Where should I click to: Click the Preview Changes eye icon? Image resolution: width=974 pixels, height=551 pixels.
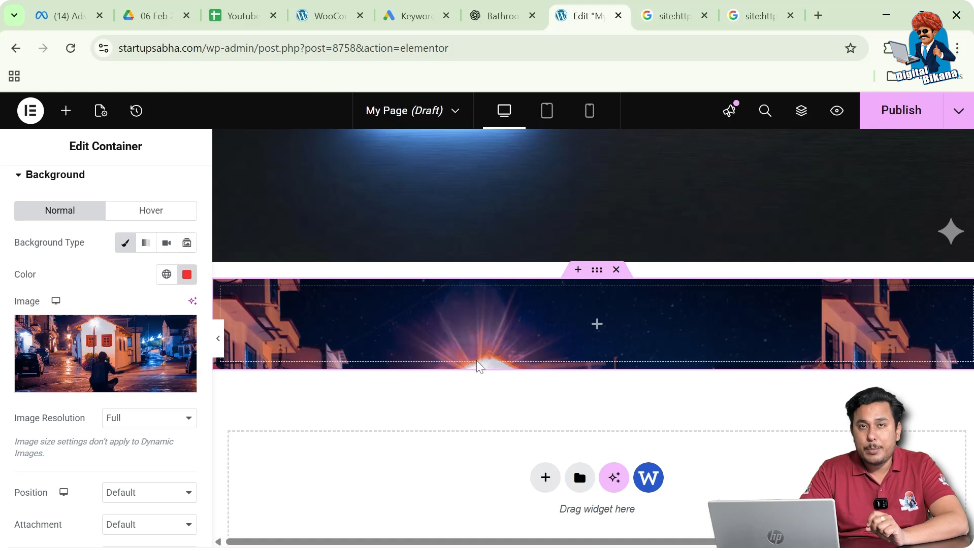click(837, 111)
